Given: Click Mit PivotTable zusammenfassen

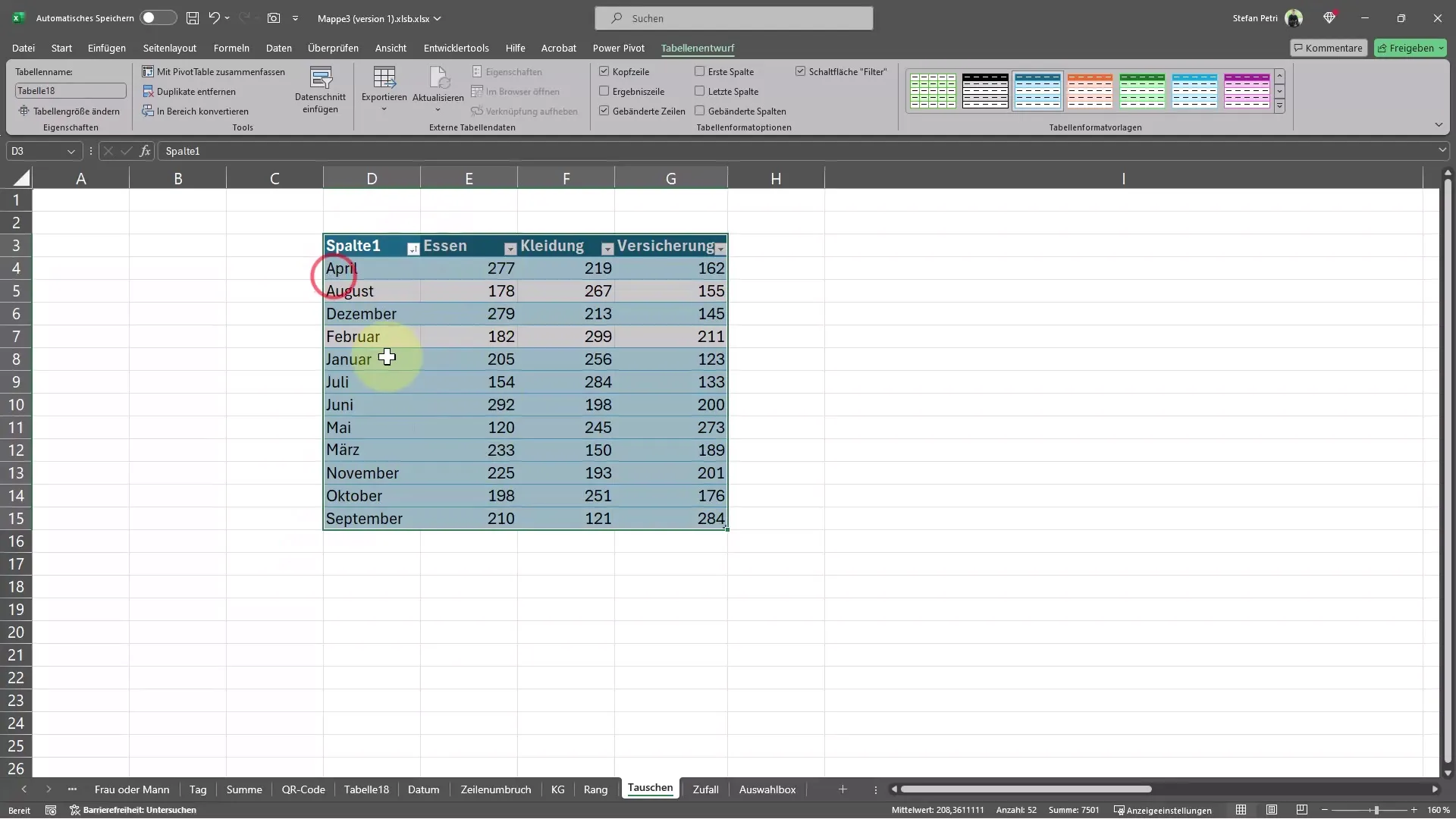Looking at the screenshot, I should coord(213,71).
